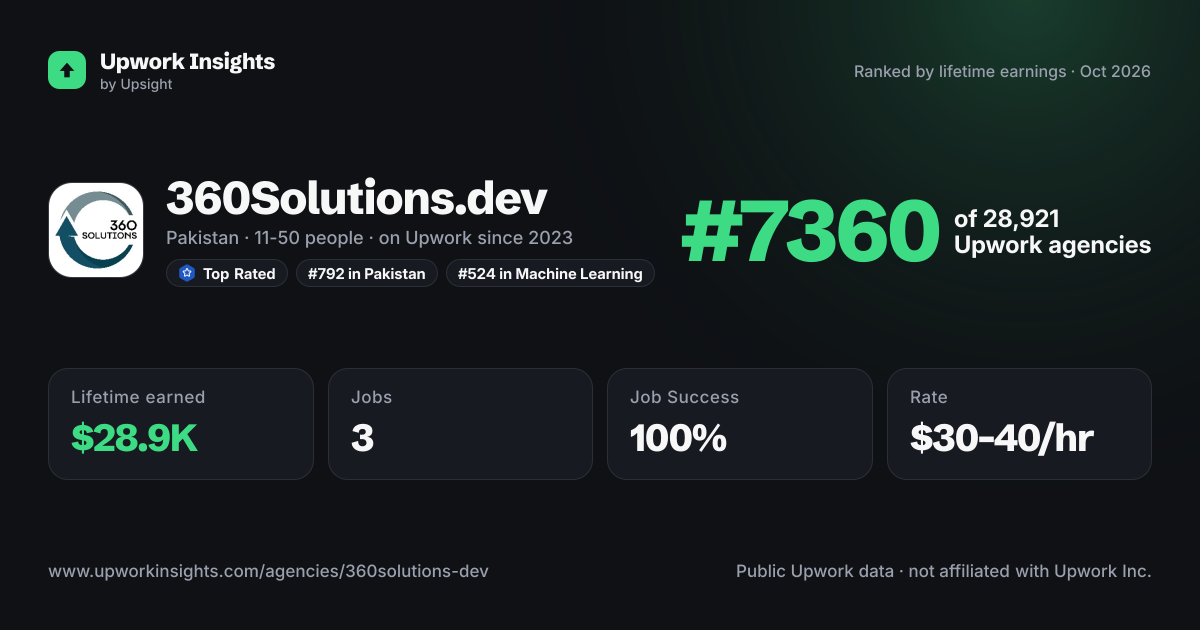Select the #524 in Machine Learning badge
Image resolution: width=1200 pixels, height=630 pixels.
(550, 273)
